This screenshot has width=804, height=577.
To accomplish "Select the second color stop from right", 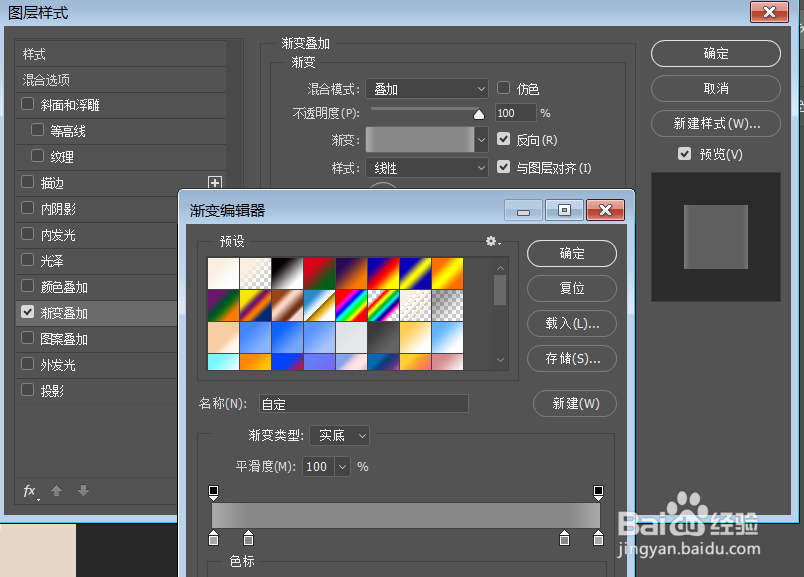I will click(x=564, y=538).
